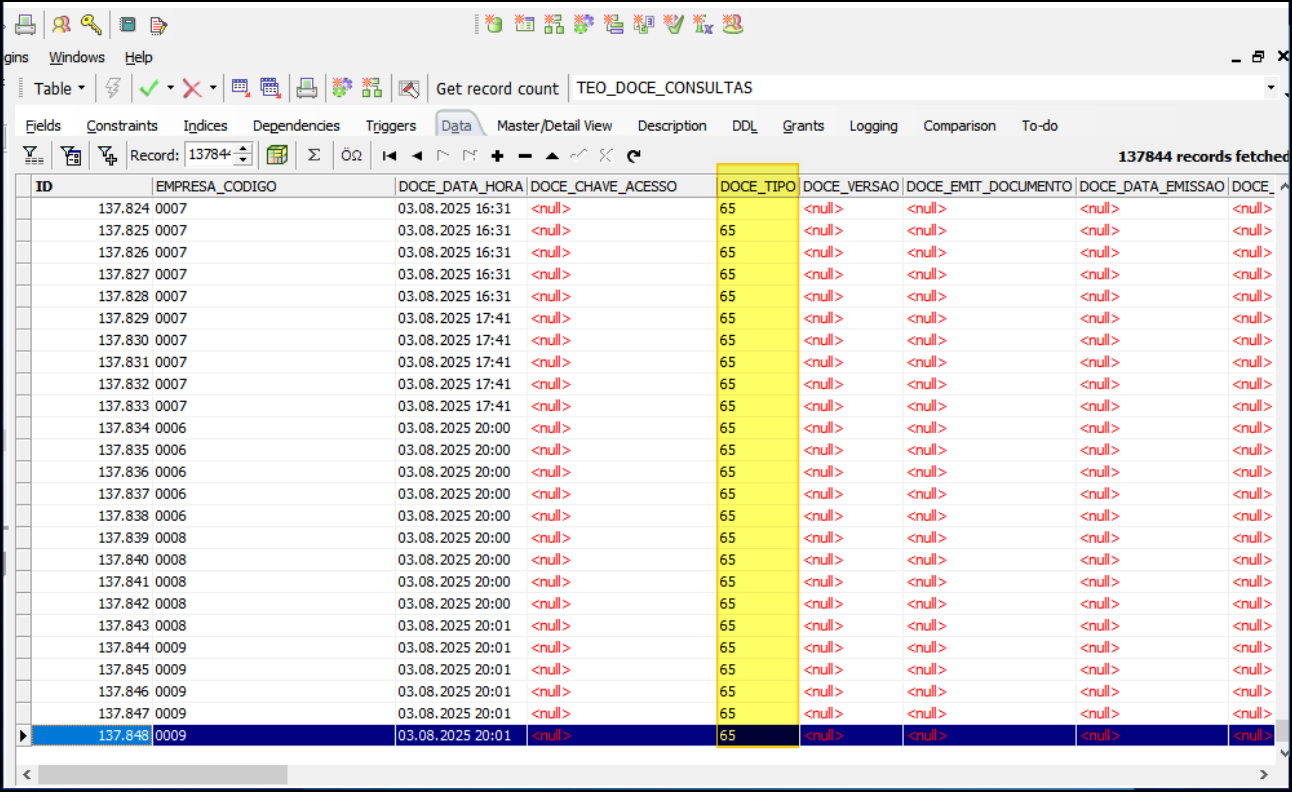Expand the Rollback X dropdown arrow
This screenshot has width=1292, height=792.
tap(212, 88)
